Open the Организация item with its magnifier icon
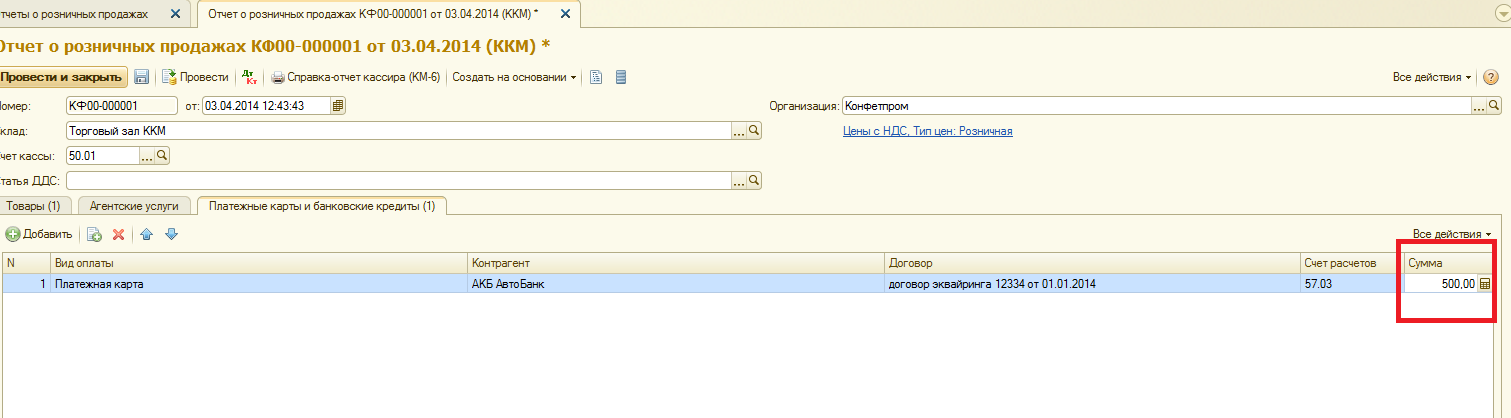 tap(1494, 105)
